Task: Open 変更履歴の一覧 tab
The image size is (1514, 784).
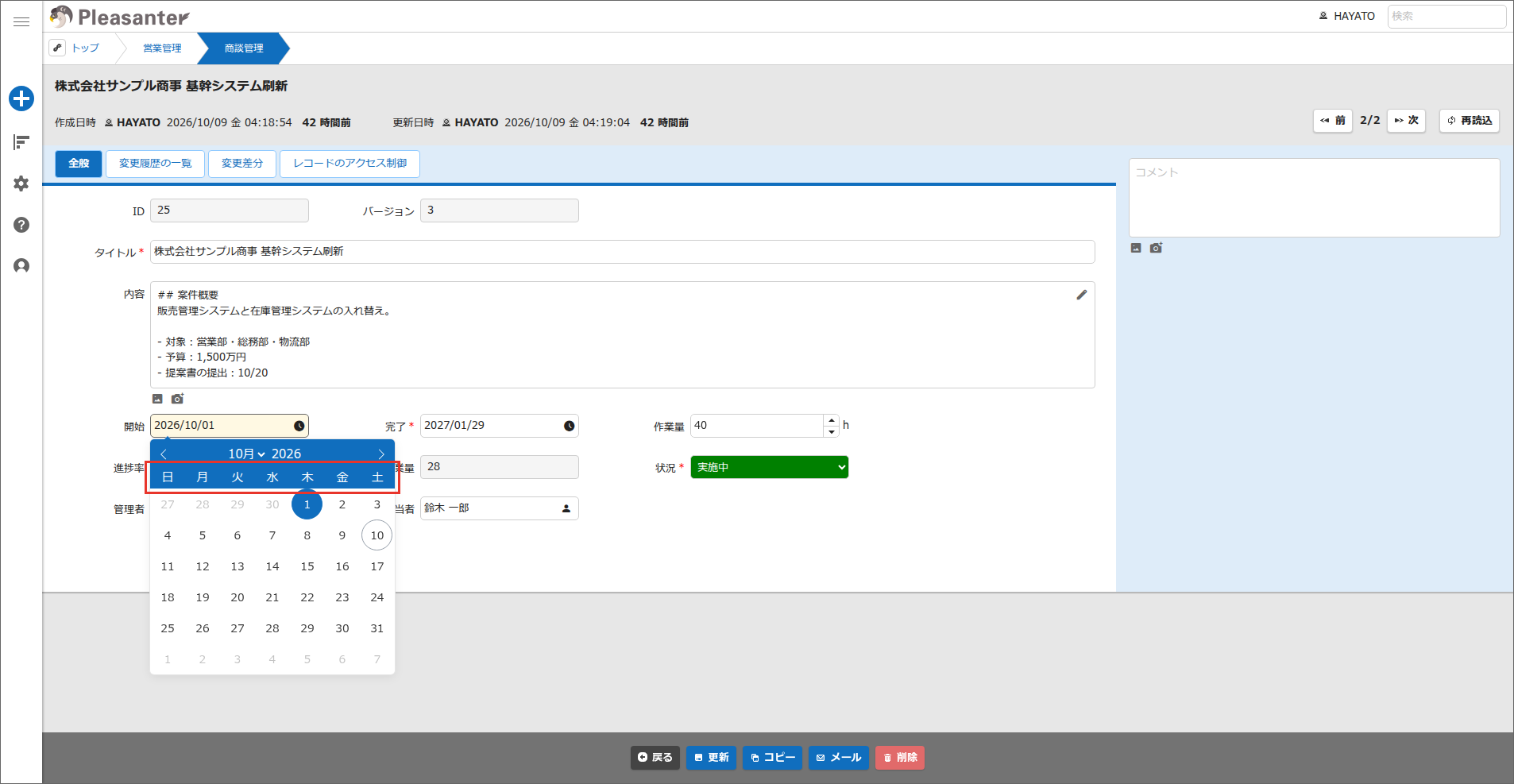Action: [x=156, y=164]
